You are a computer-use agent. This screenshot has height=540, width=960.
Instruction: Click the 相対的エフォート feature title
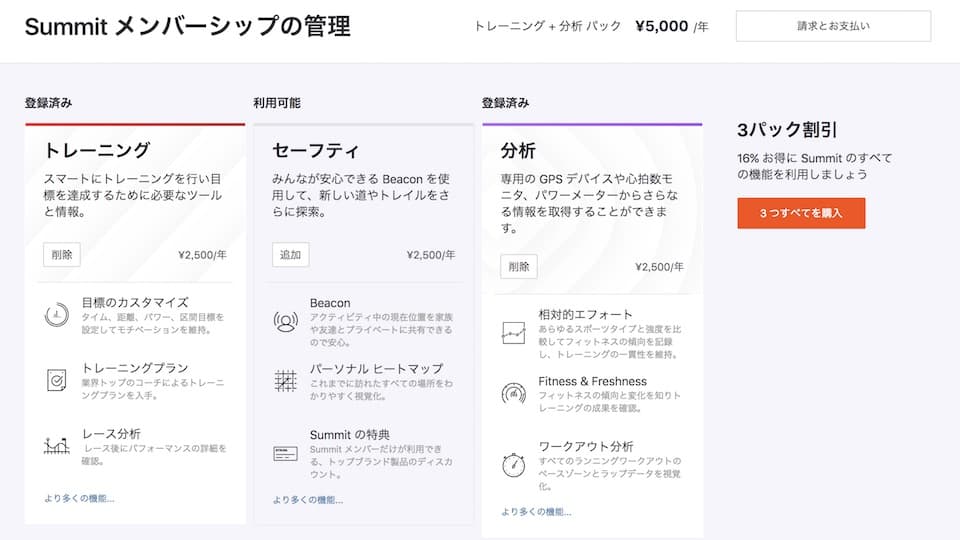click(x=585, y=314)
